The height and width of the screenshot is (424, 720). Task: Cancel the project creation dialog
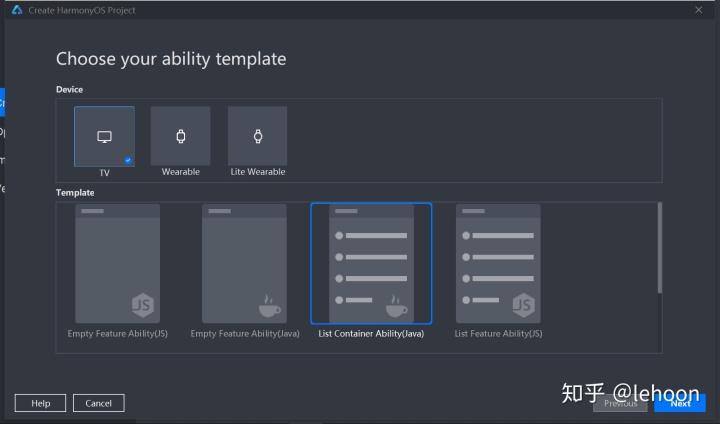(x=98, y=403)
